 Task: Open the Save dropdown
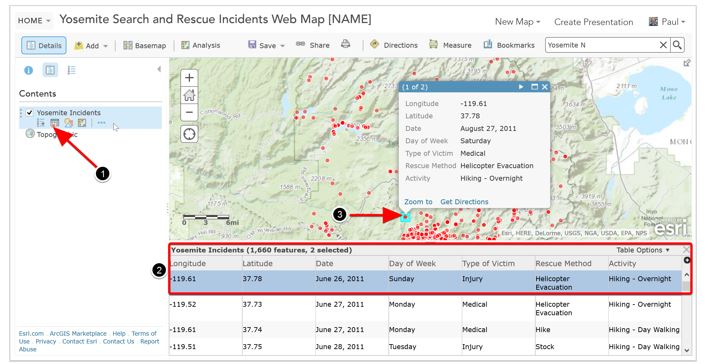(266, 45)
